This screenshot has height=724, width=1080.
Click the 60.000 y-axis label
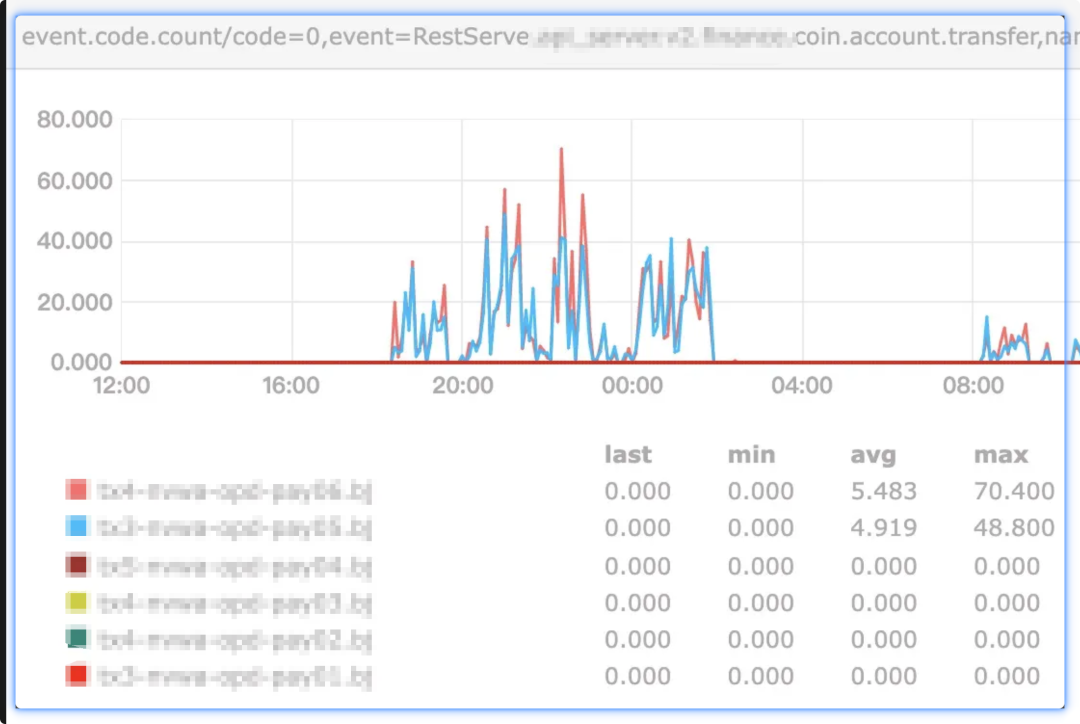click(x=74, y=180)
